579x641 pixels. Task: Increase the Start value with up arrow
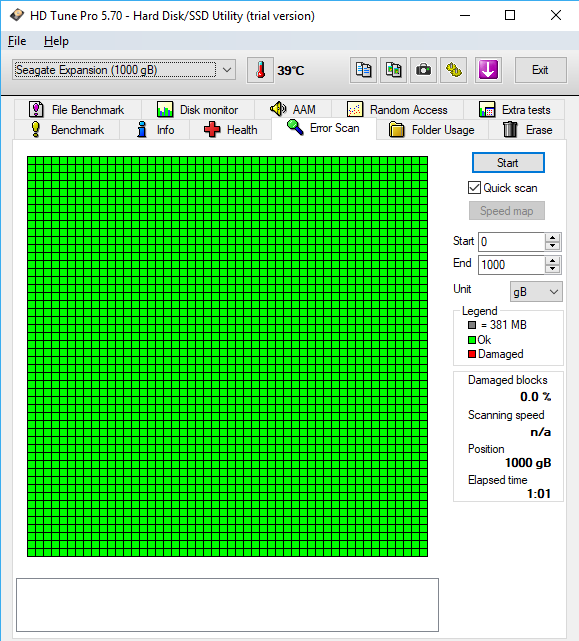552,238
